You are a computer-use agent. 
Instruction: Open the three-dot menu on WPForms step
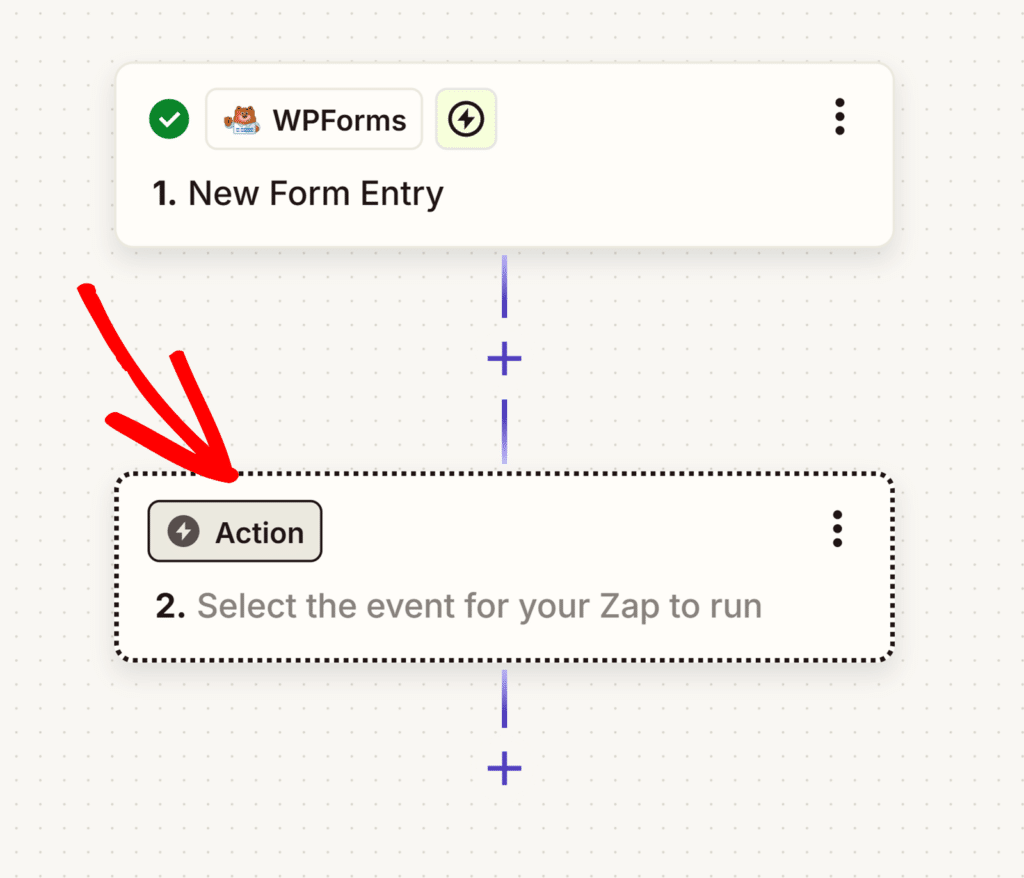[x=840, y=117]
